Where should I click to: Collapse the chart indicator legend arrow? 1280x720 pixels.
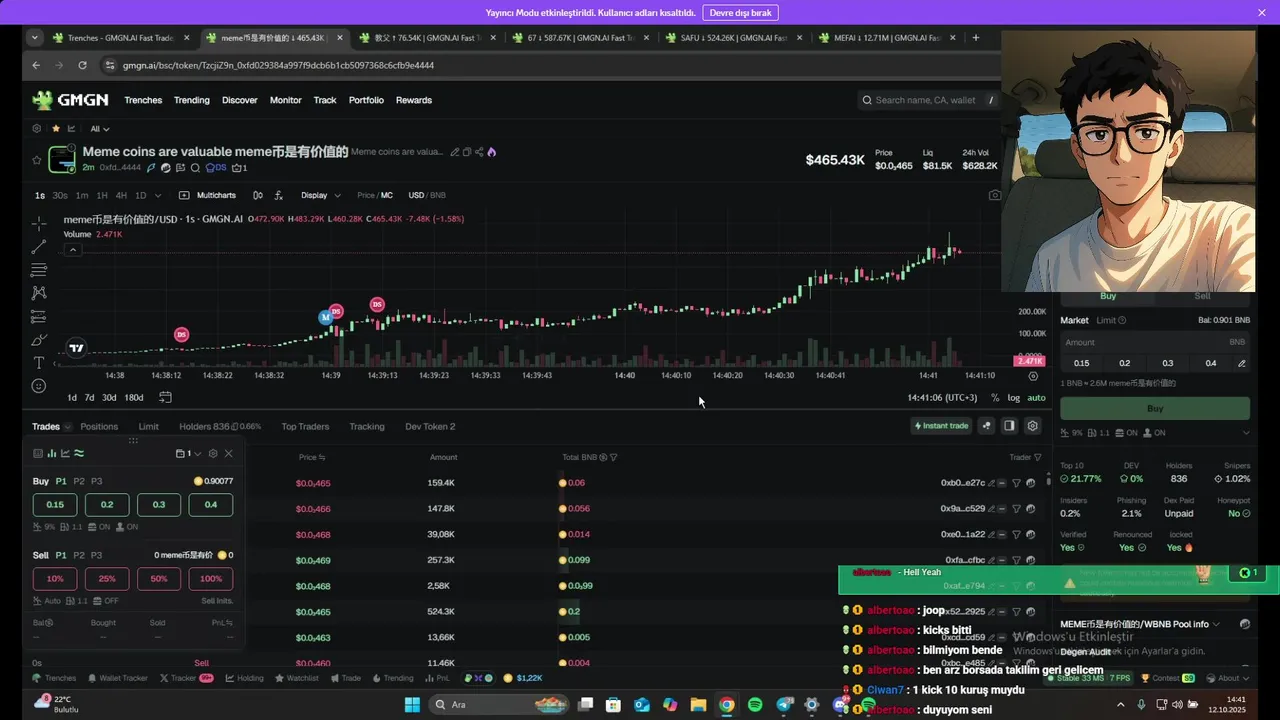(x=72, y=250)
